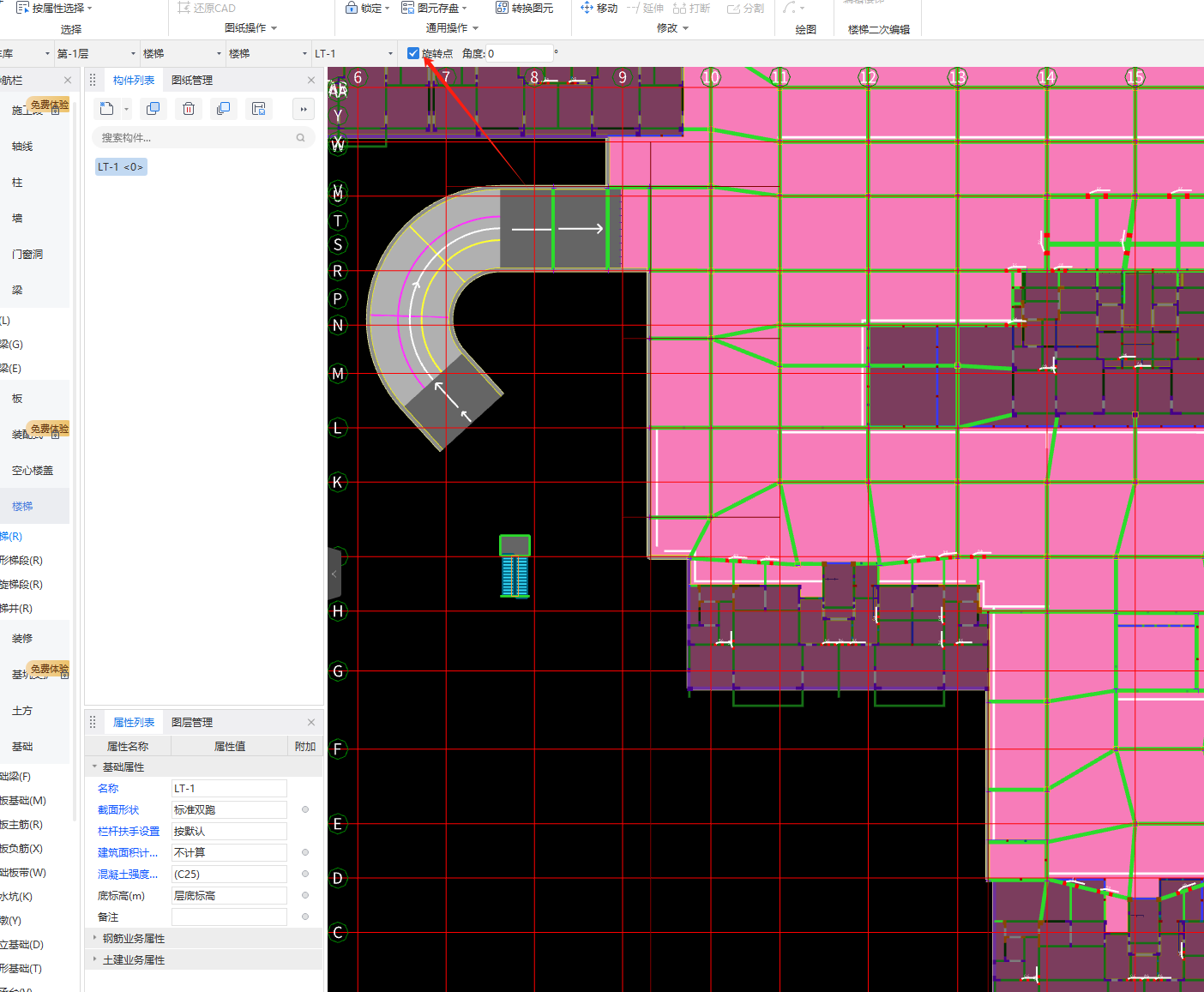Close the 构件列表 panel
The width and height of the screenshot is (1204, 992).
311,80
